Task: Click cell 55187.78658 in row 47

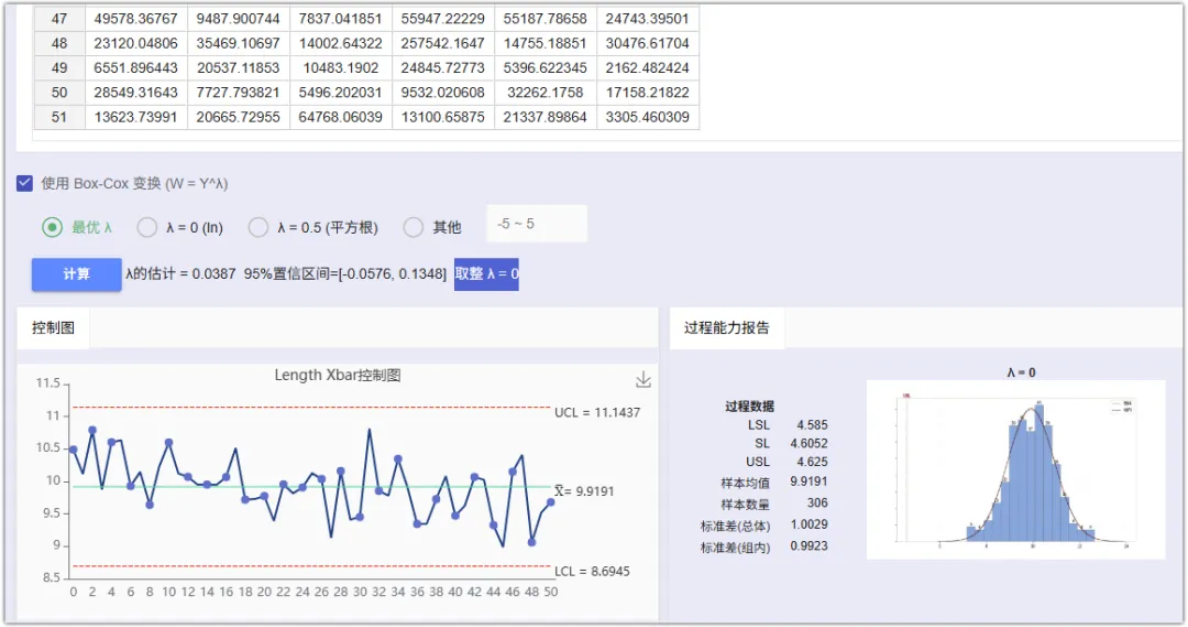Action: (x=546, y=18)
